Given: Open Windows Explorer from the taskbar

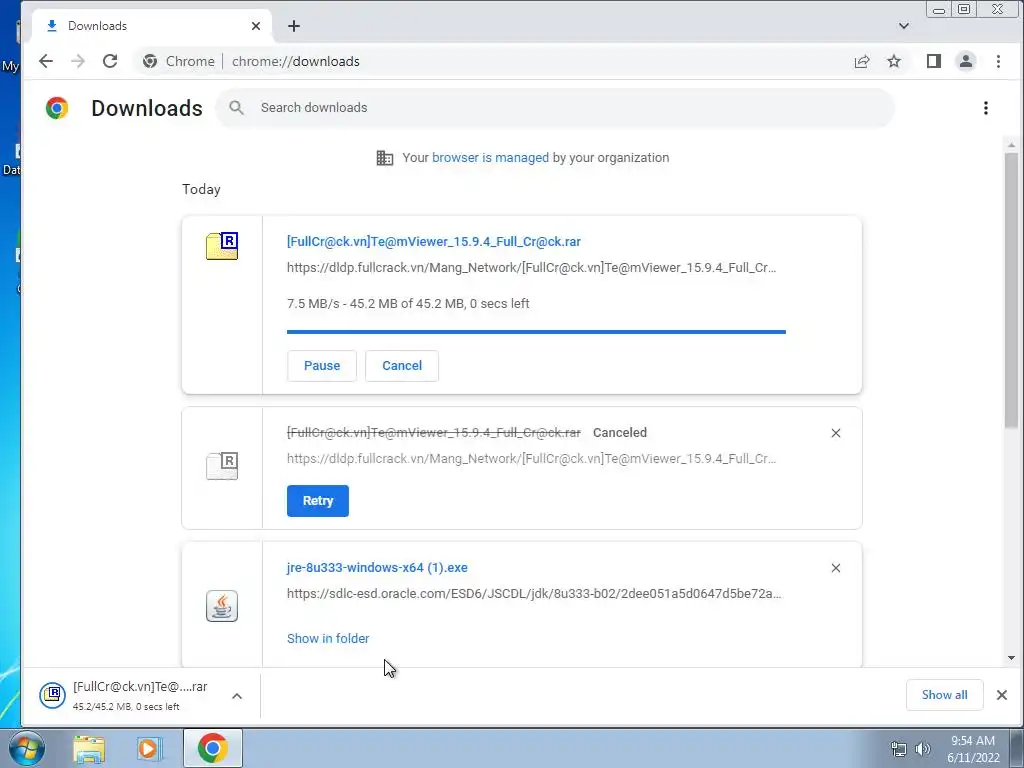Looking at the screenshot, I should [x=89, y=748].
